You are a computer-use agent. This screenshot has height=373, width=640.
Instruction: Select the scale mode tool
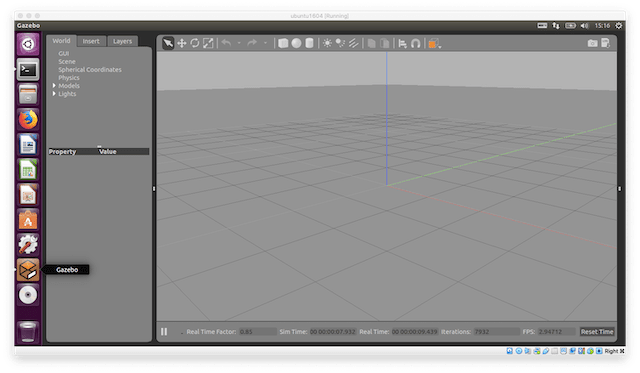(x=208, y=43)
